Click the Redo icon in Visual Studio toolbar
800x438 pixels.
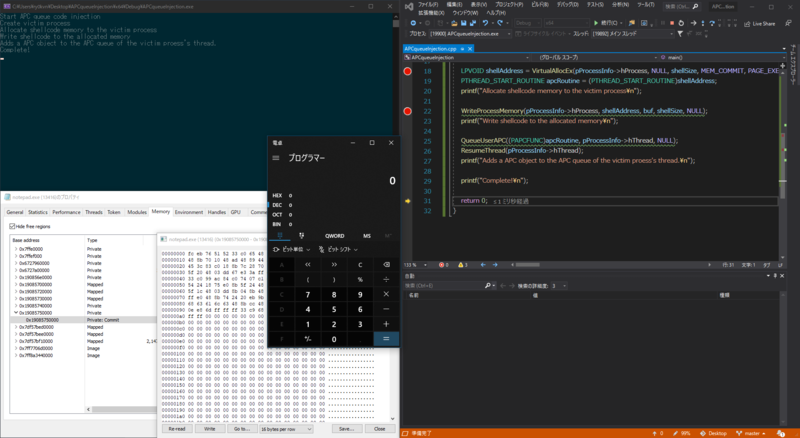coord(499,23)
